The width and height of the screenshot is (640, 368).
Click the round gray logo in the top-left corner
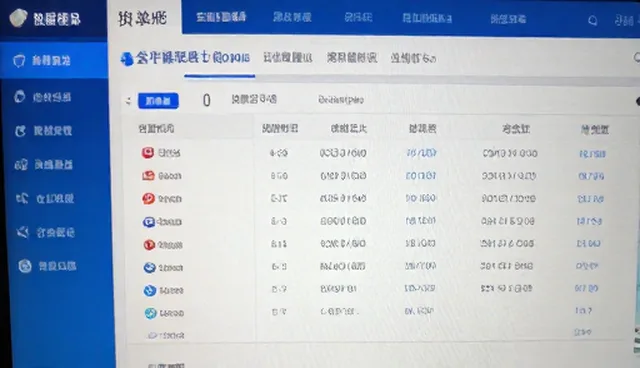pyautogui.click(x=18, y=18)
